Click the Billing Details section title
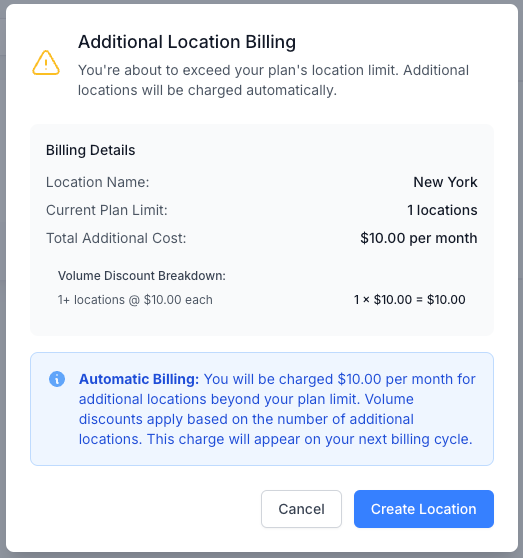Screen dimensions: 523x558 (x=90, y=150)
